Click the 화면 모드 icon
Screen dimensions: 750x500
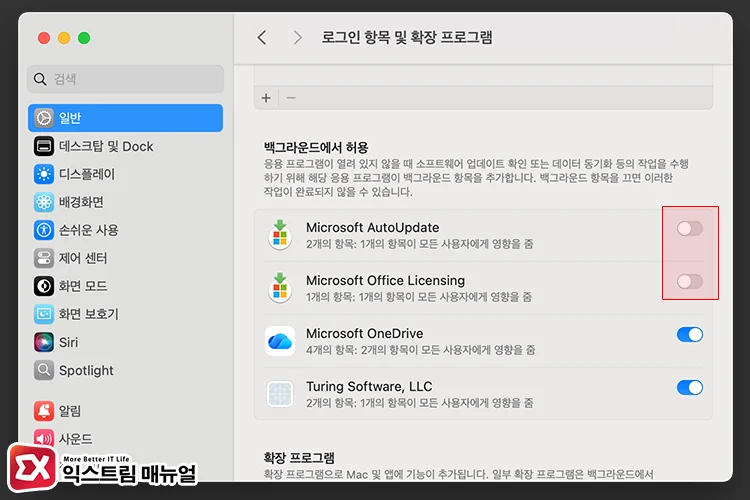point(44,286)
